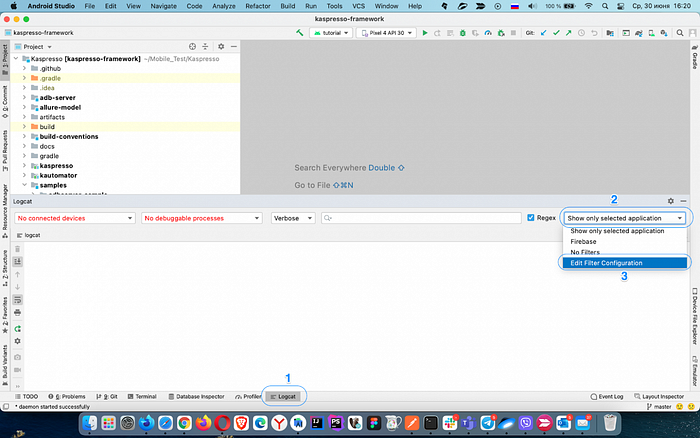
Task: Open Event Log in status bar
Action: point(607,396)
